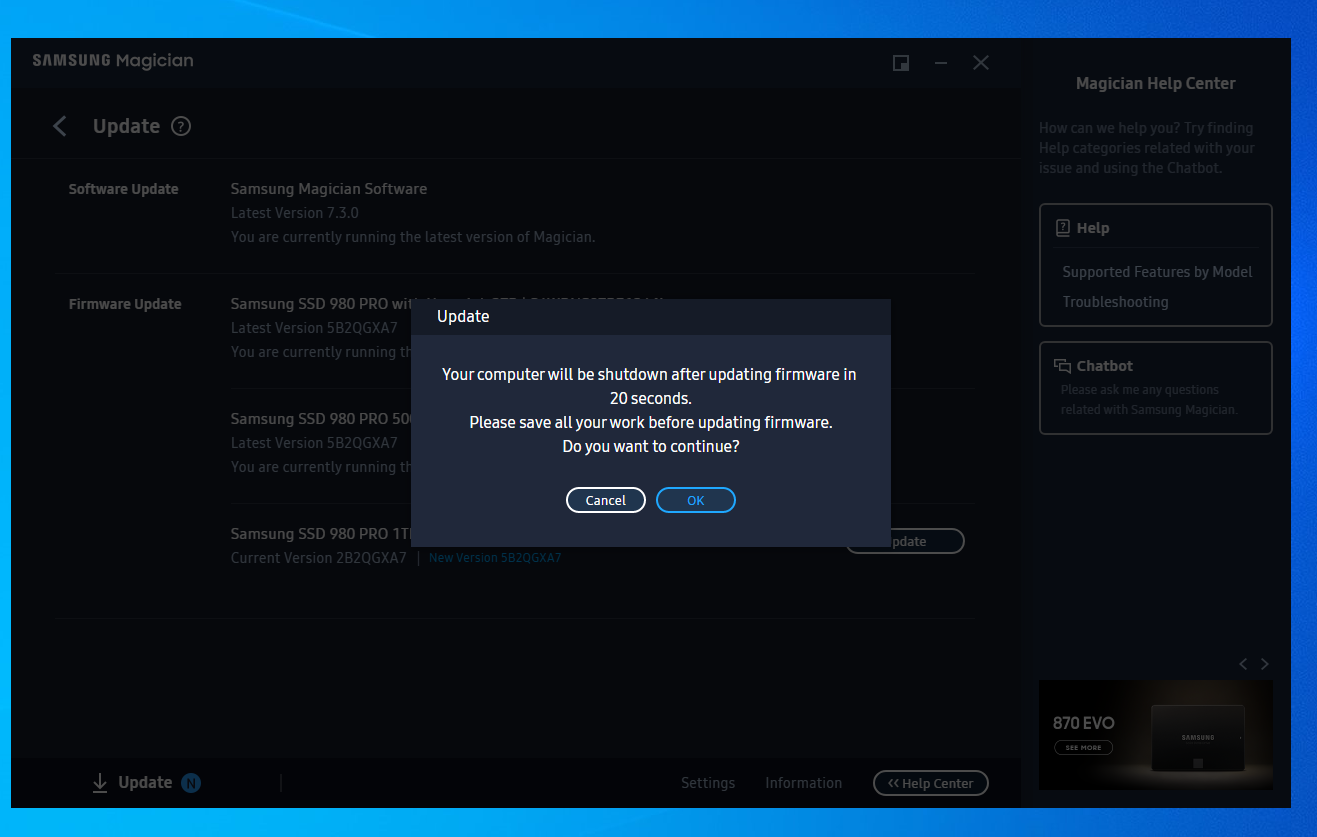Viewport: 1317px width, 837px height.
Task: Open the Chatbot card
Action: [x=1156, y=388]
